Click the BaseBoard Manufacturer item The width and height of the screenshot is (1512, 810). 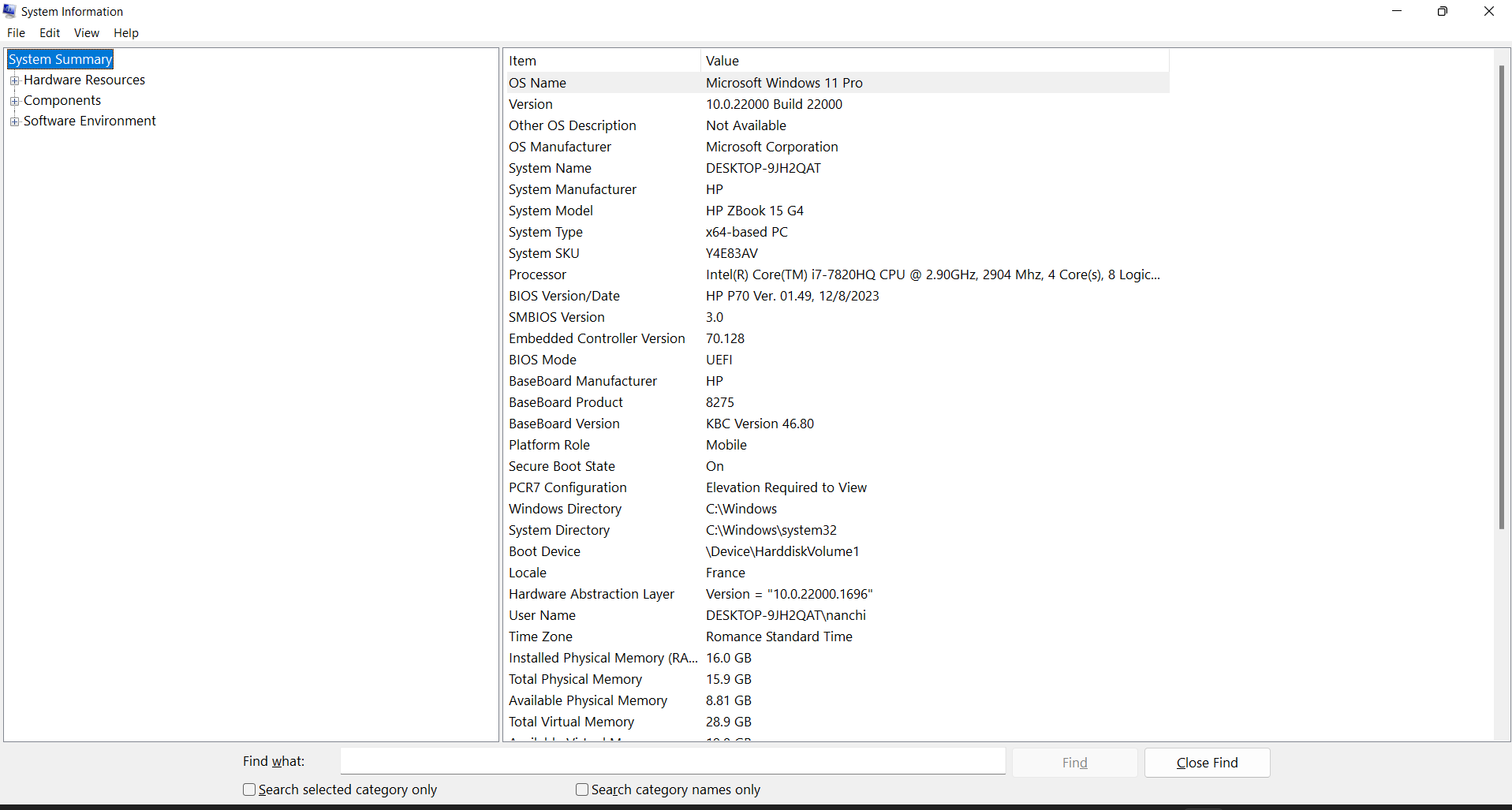point(583,381)
